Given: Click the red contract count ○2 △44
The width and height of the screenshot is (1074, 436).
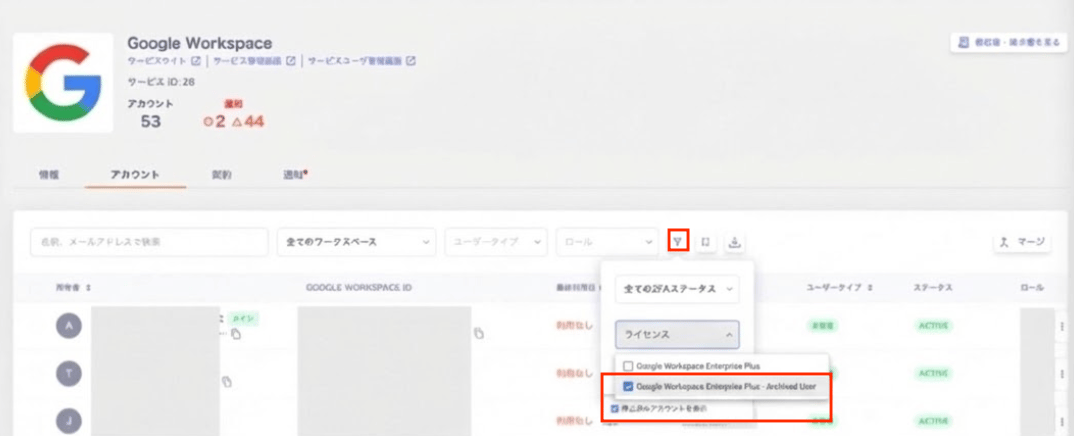Looking at the screenshot, I should [234, 122].
